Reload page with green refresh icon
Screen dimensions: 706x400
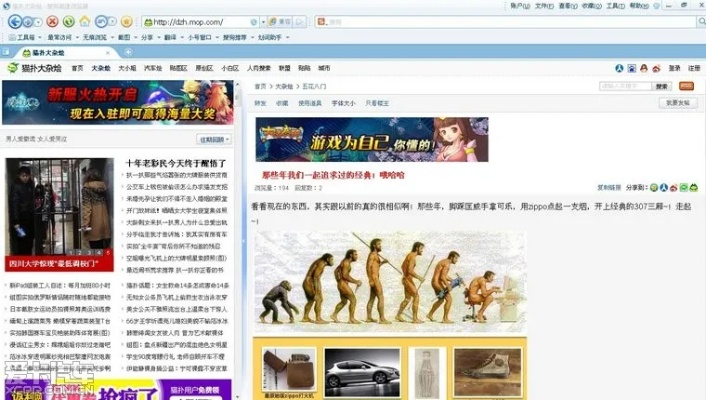tap(68, 21)
